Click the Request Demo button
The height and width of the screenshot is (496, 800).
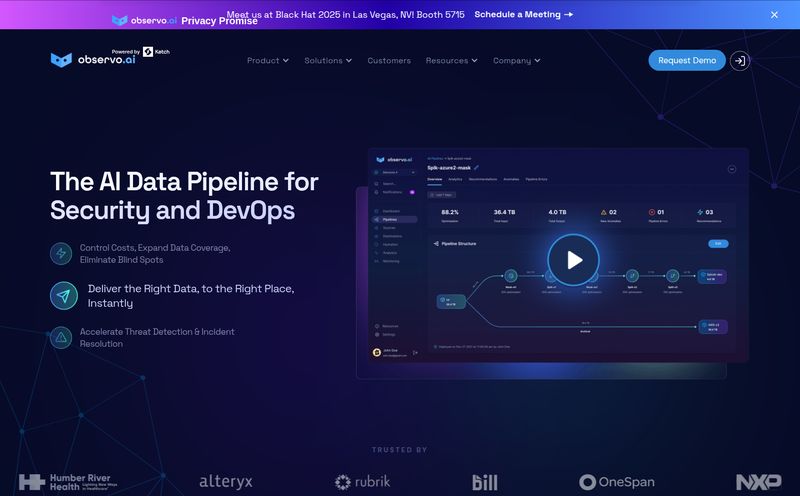(x=687, y=60)
